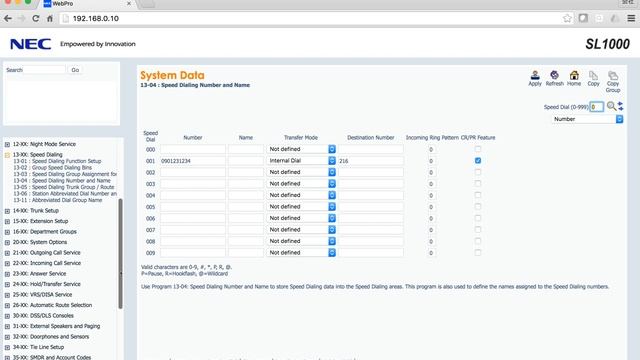Collapse 13-XX Speed Dialing tree node
Viewport: 640px width, 360px height.
tap(7, 155)
